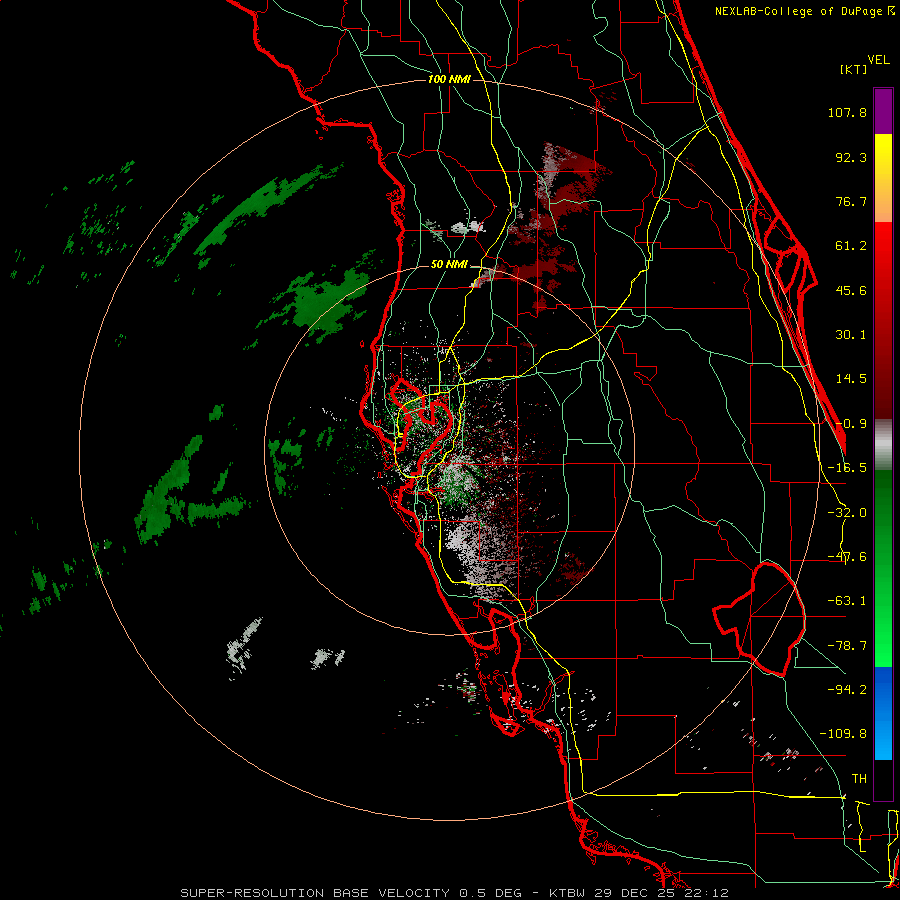Viewport: 900px width, 900px height.
Task: Select the 61.2 legend value
Action: (x=851, y=246)
